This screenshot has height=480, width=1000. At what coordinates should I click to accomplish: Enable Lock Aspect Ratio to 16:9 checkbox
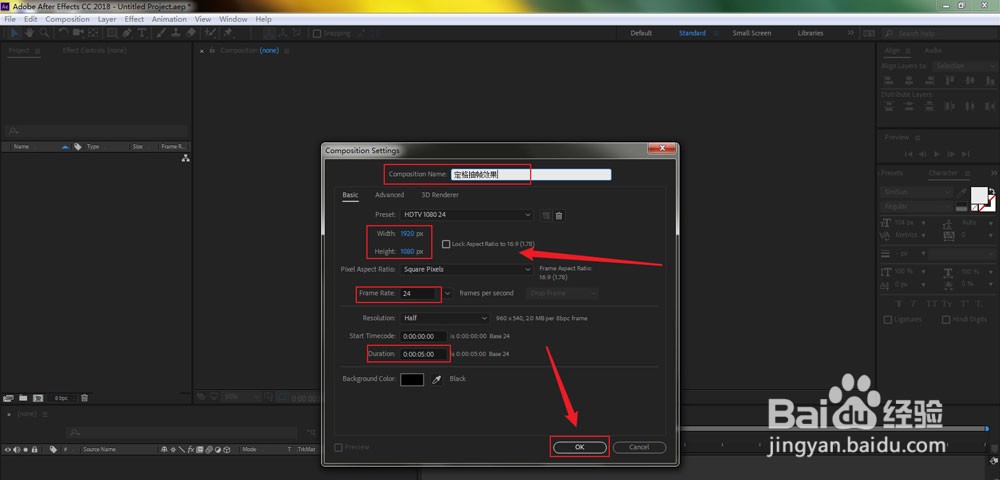(446, 244)
